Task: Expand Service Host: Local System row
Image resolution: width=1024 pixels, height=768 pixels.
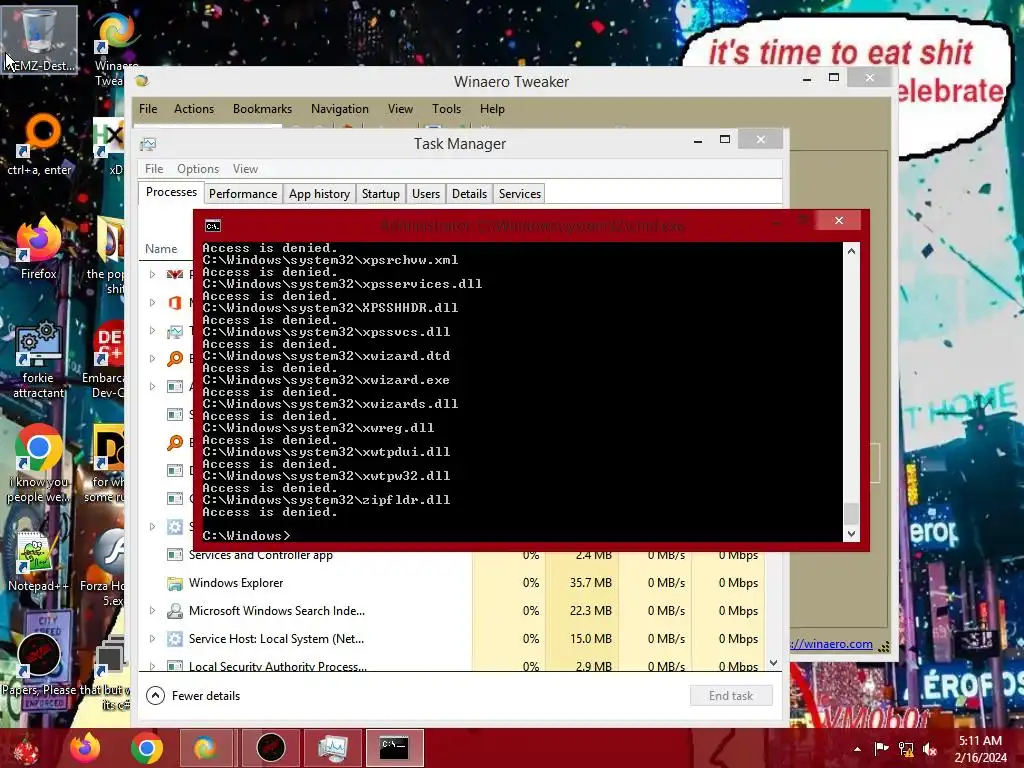Action: (x=152, y=639)
